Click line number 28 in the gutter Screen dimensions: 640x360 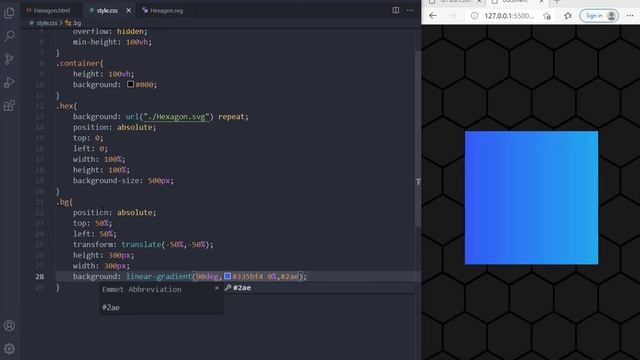tap(40, 276)
